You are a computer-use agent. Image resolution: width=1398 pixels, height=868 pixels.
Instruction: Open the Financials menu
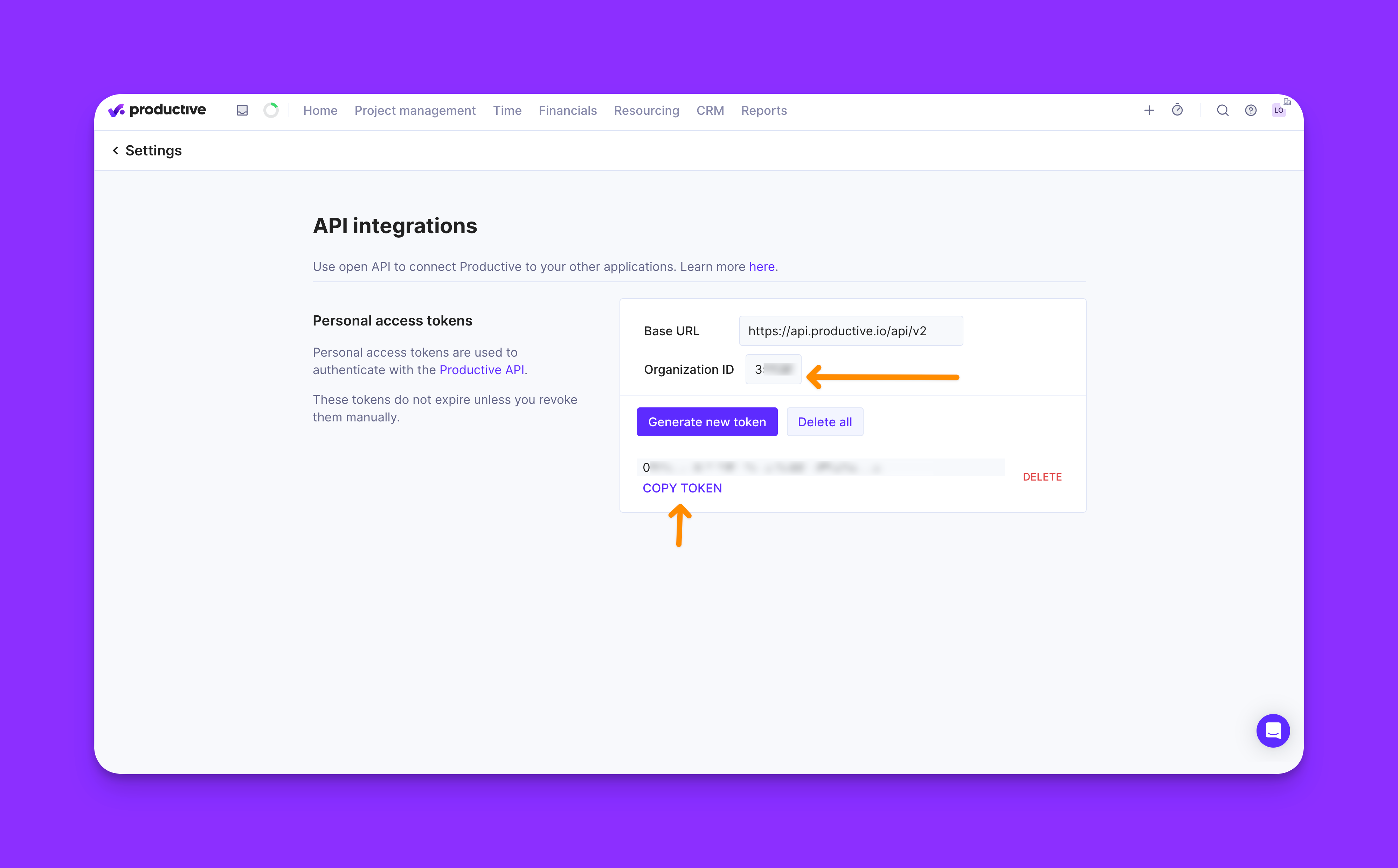point(567,110)
